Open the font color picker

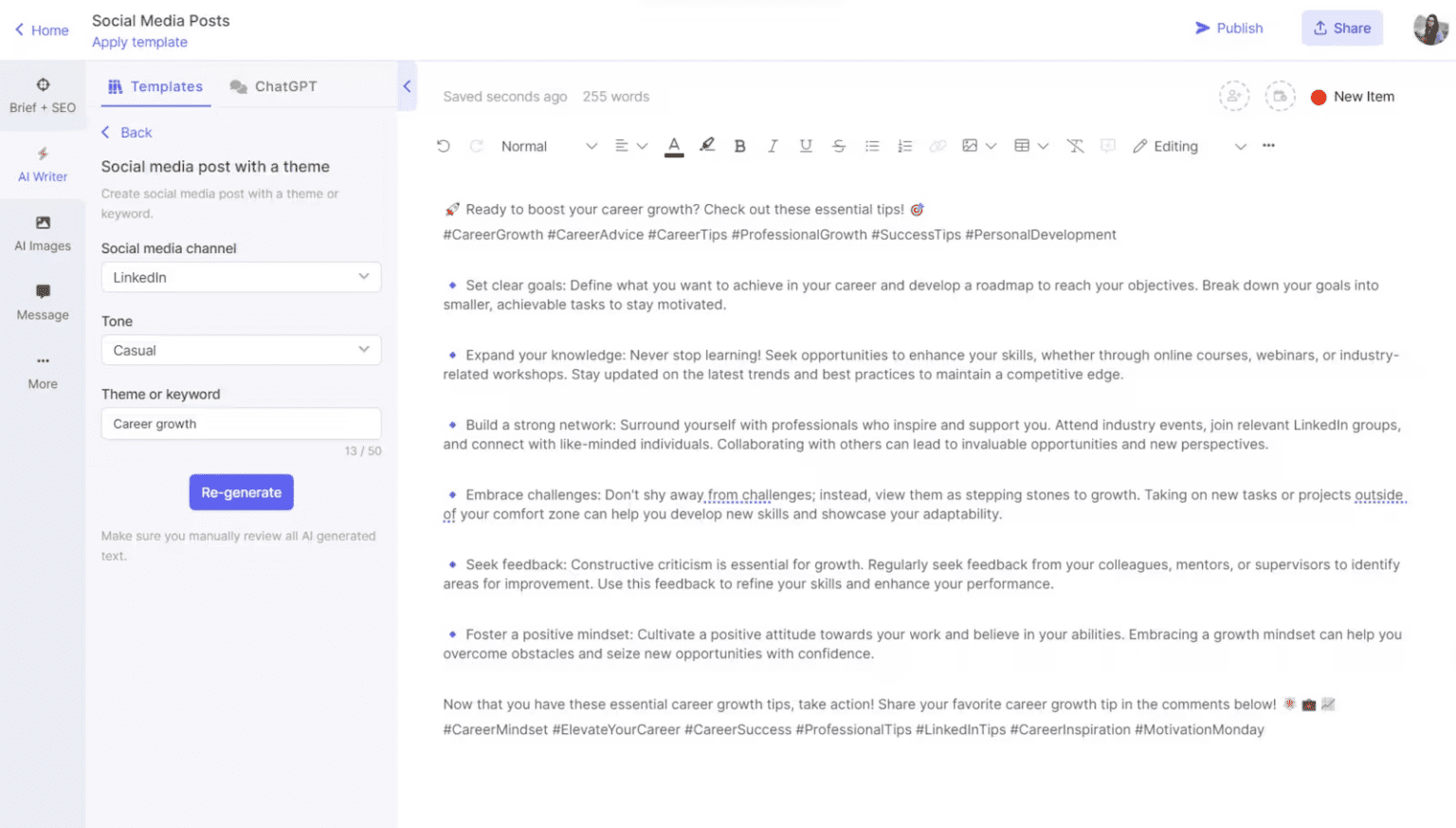pyautogui.click(x=674, y=145)
